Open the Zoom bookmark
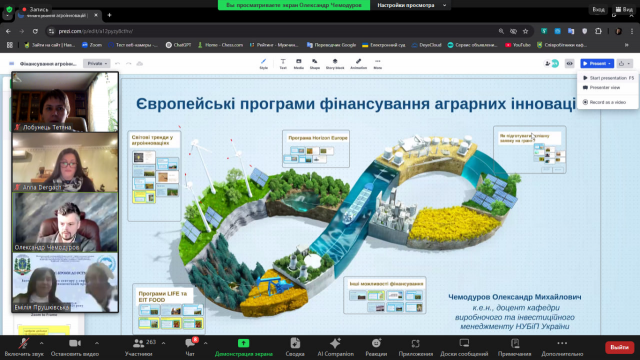Screen dimensions: 640x360 92,45
